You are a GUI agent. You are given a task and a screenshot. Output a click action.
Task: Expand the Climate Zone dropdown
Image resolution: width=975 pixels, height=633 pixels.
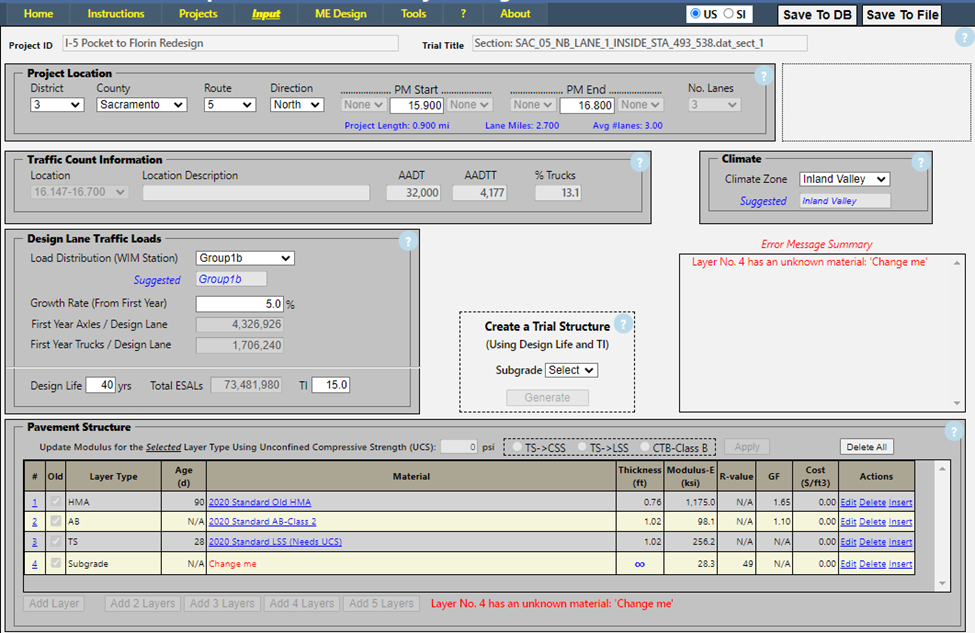(844, 179)
